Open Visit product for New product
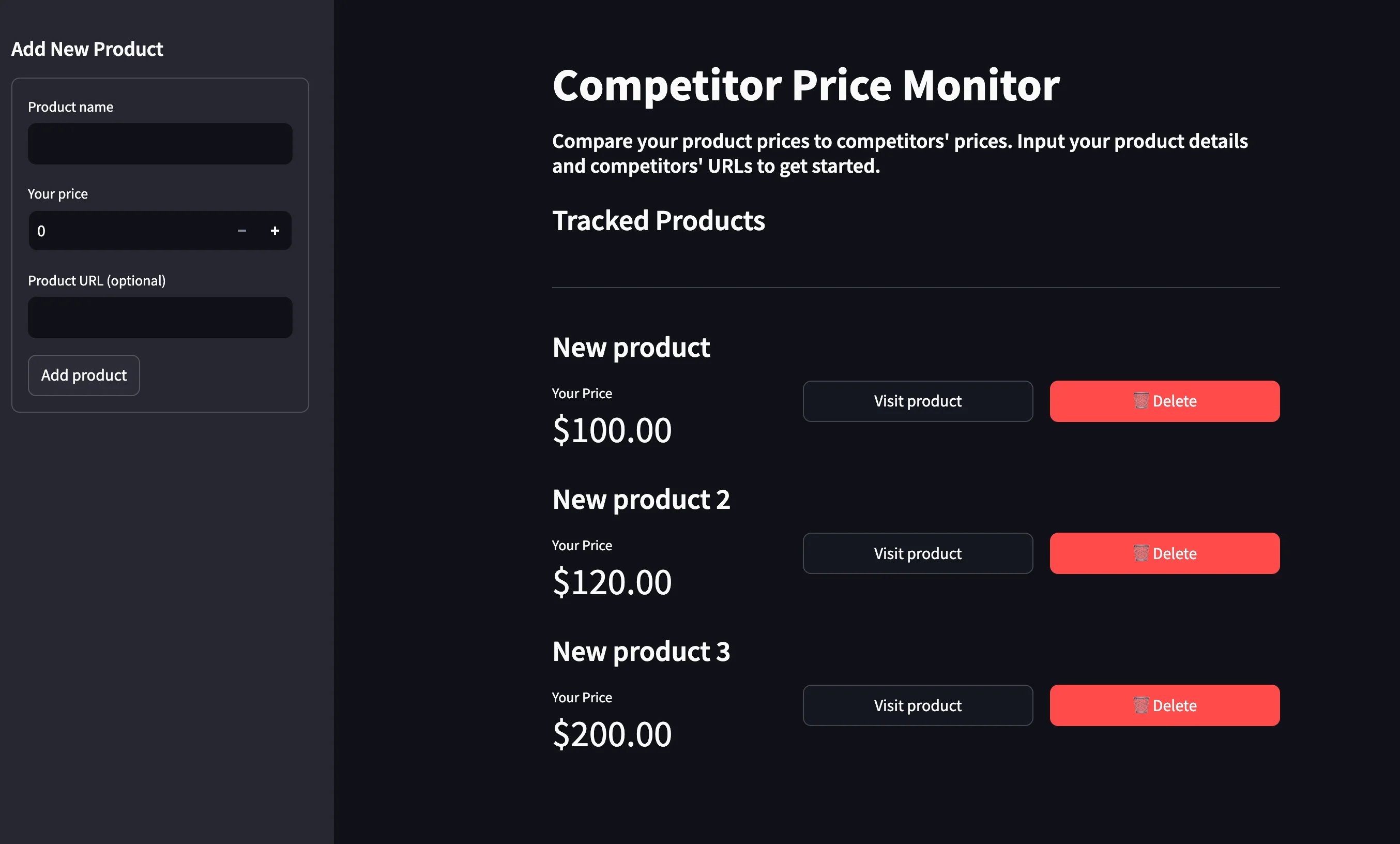Image resolution: width=1400 pixels, height=844 pixels. (x=917, y=401)
